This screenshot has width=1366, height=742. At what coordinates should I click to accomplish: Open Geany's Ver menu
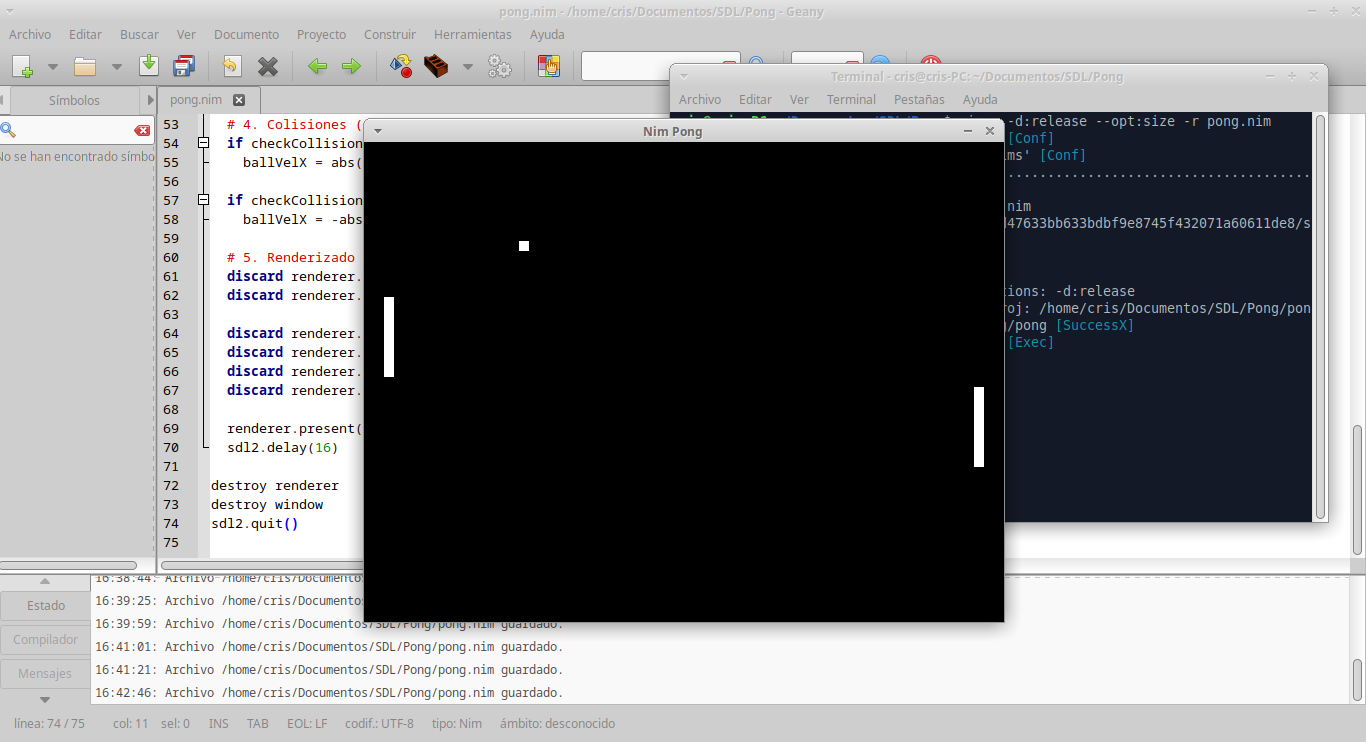coord(186,34)
